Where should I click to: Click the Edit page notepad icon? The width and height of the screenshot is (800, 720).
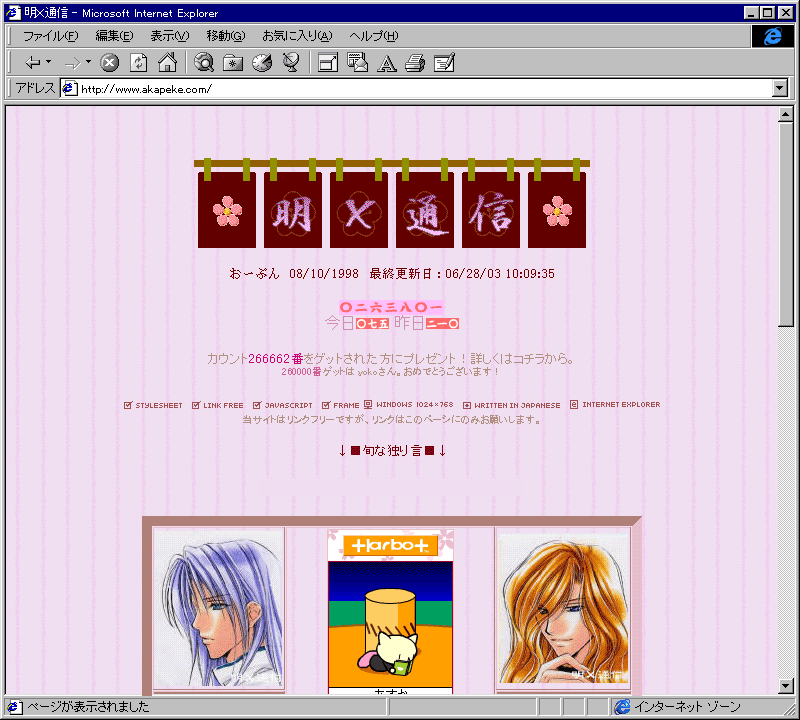coord(444,63)
